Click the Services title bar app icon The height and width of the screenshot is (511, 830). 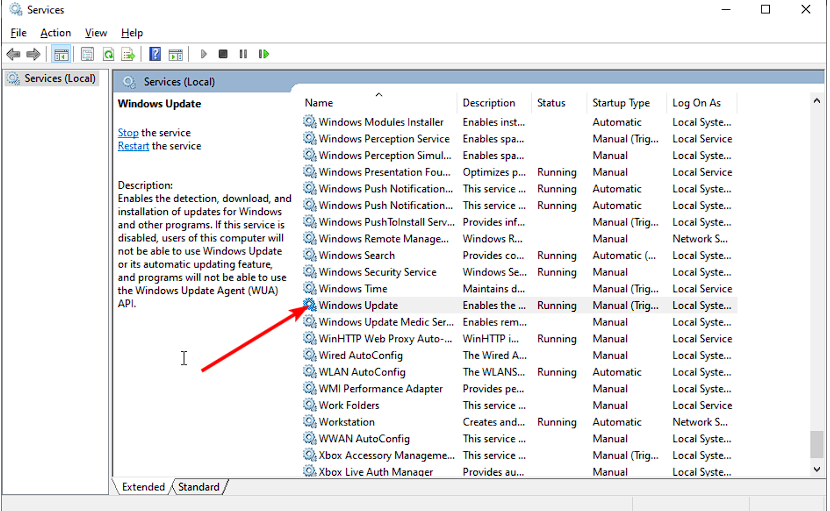(x=16, y=10)
